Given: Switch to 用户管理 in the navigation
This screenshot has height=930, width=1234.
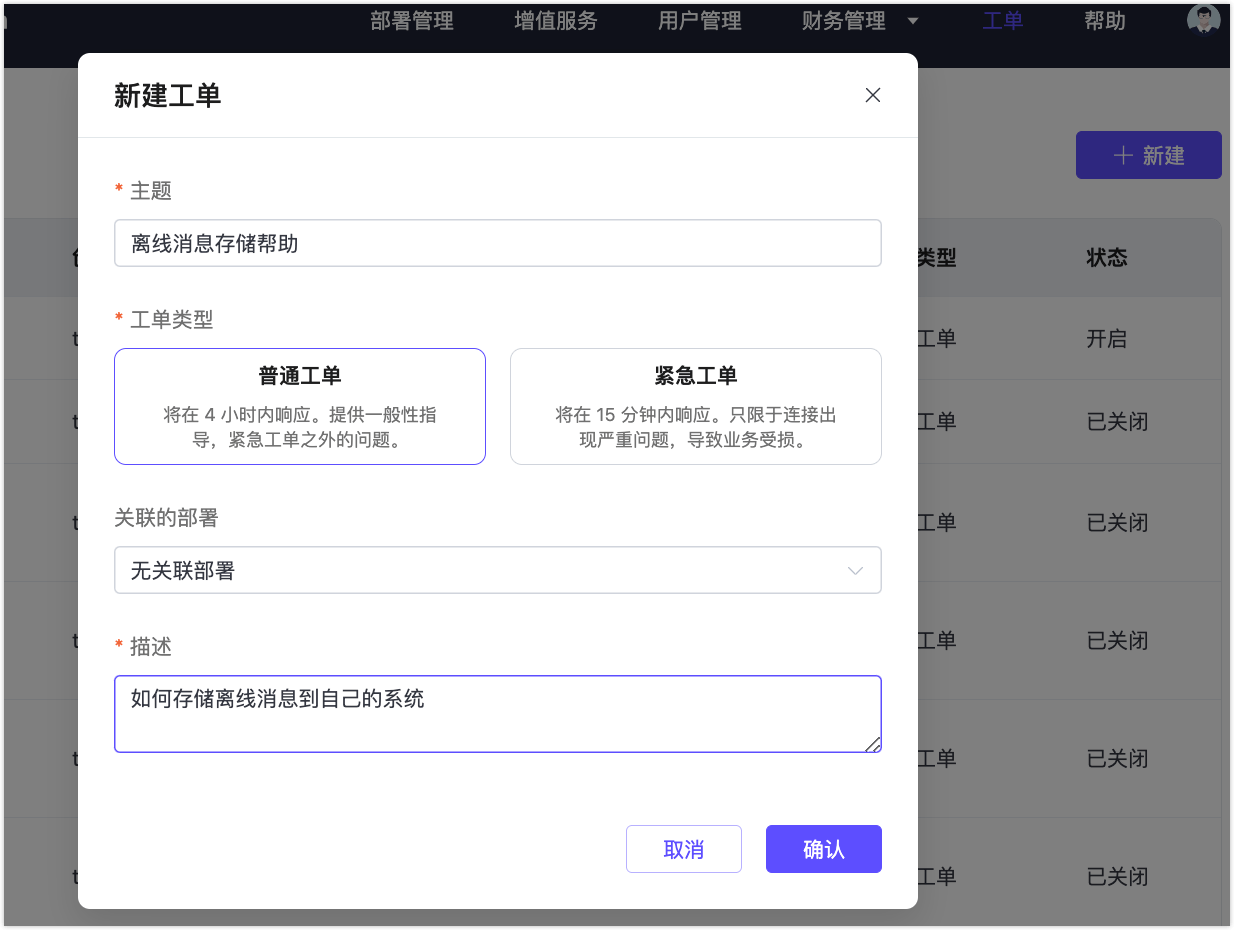Looking at the screenshot, I should [700, 21].
